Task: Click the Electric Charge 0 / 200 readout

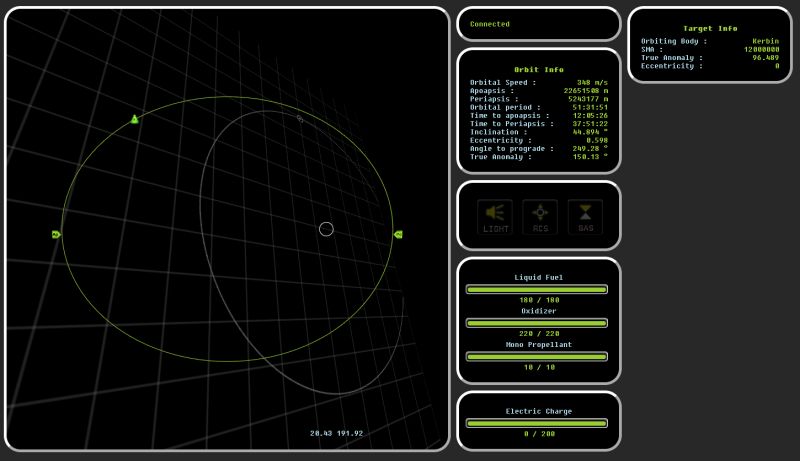Action: (539, 433)
